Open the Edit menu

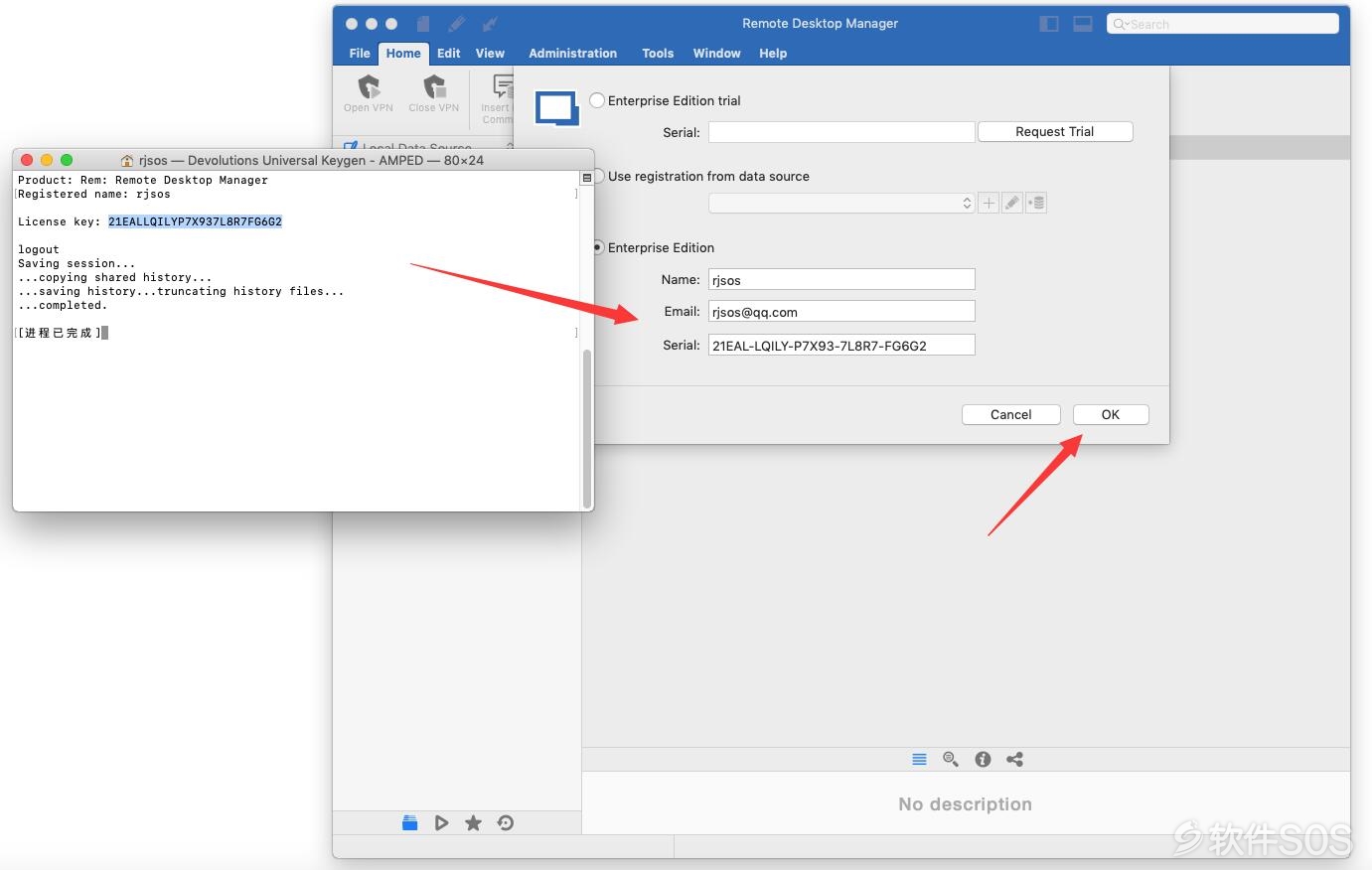pos(449,54)
